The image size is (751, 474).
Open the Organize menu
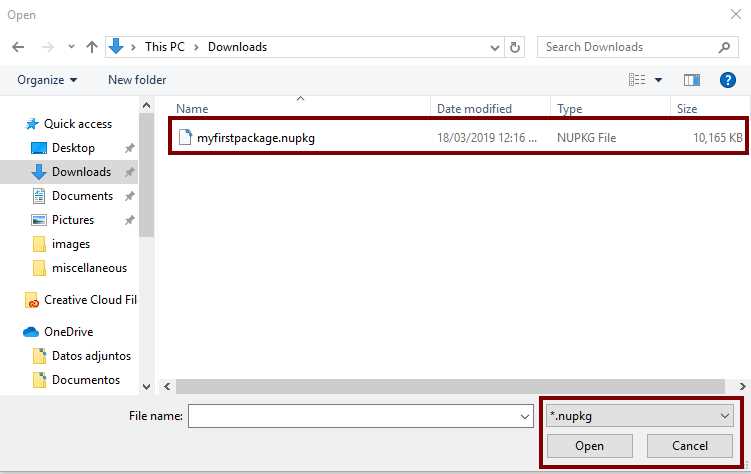pos(47,80)
